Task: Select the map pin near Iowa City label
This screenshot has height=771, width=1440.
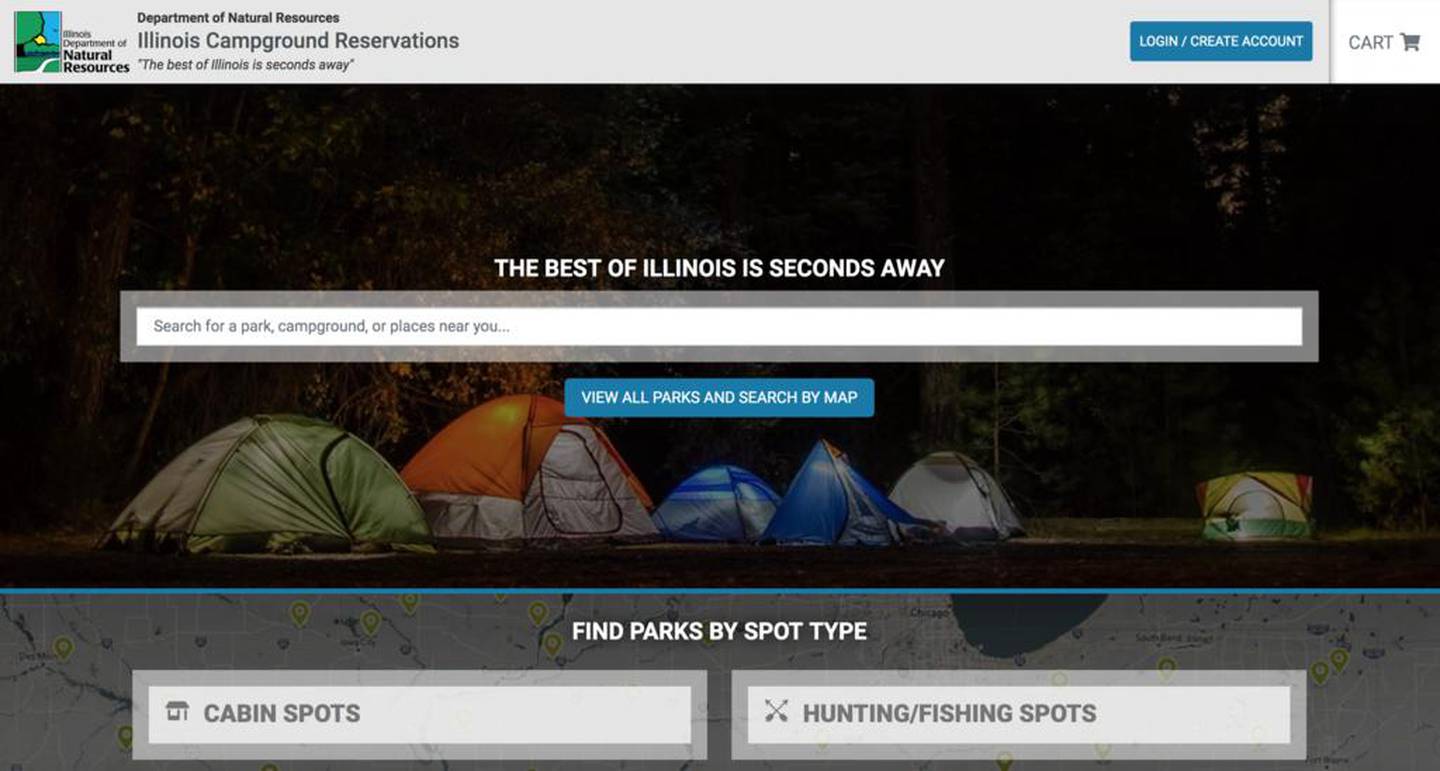Action: tap(370, 622)
